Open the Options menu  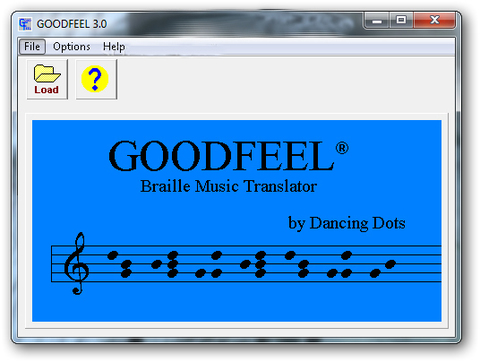pos(72,47)
